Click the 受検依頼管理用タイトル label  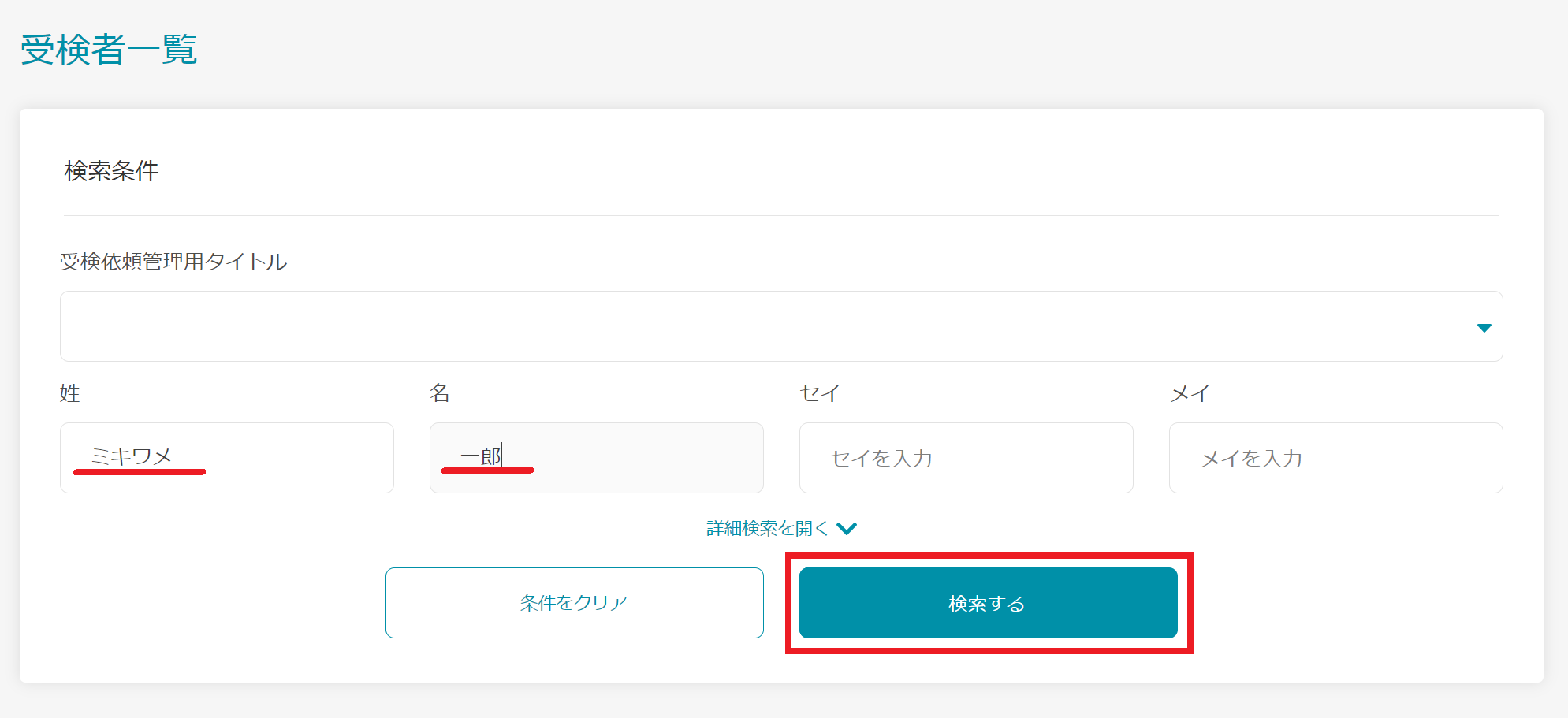click(174, 262)
